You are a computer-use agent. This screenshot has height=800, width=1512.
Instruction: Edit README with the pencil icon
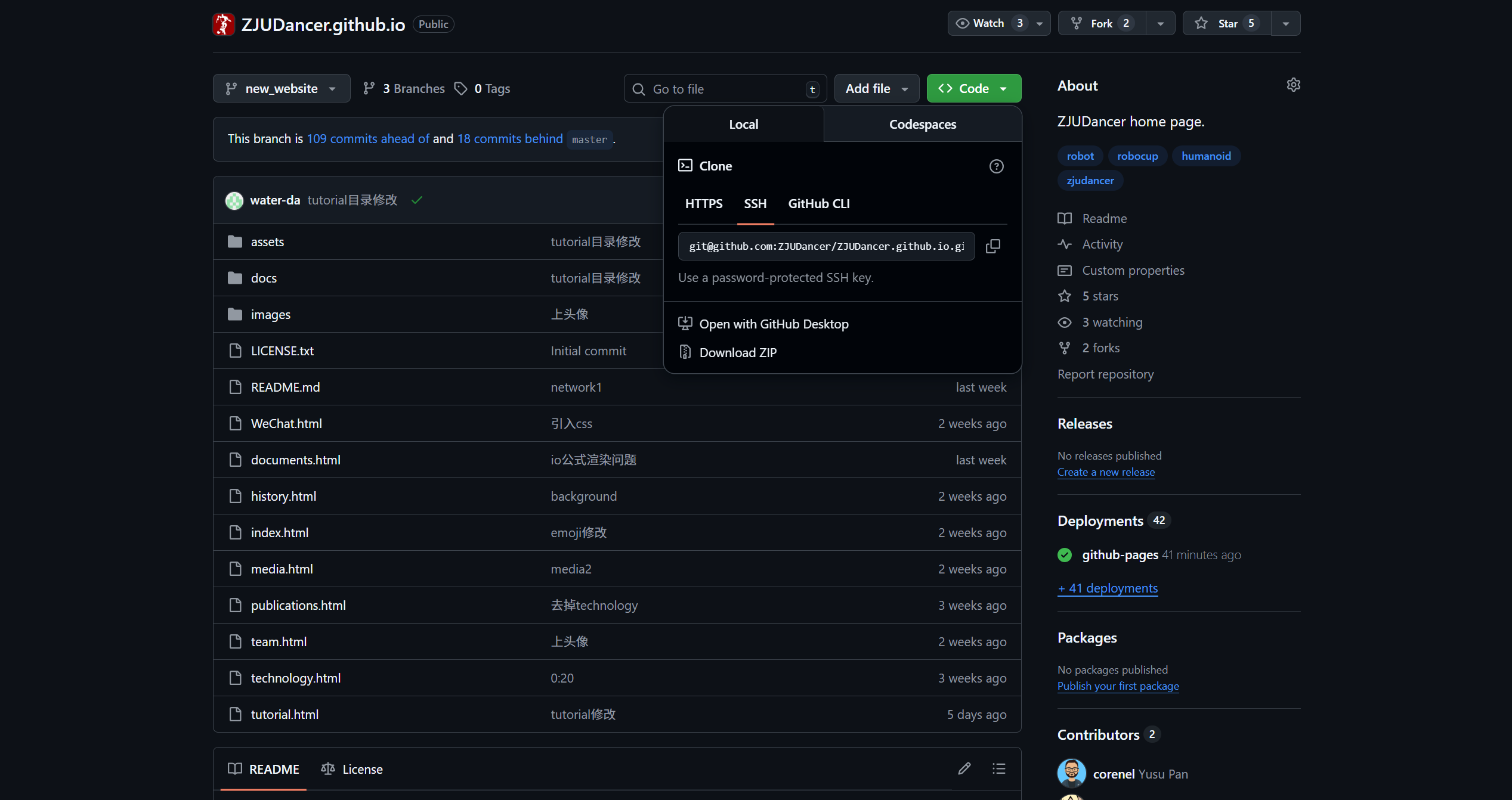pos(964,768)
